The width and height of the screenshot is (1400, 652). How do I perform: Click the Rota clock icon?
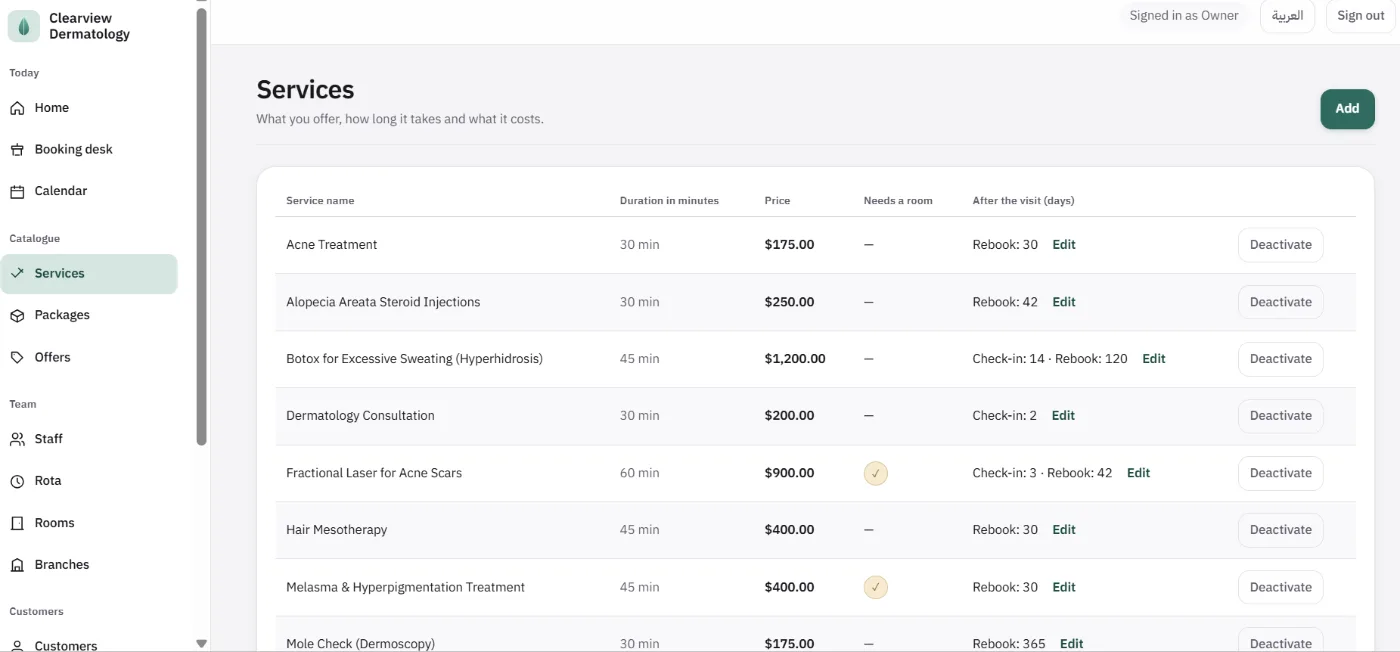[x=17, y=481]
